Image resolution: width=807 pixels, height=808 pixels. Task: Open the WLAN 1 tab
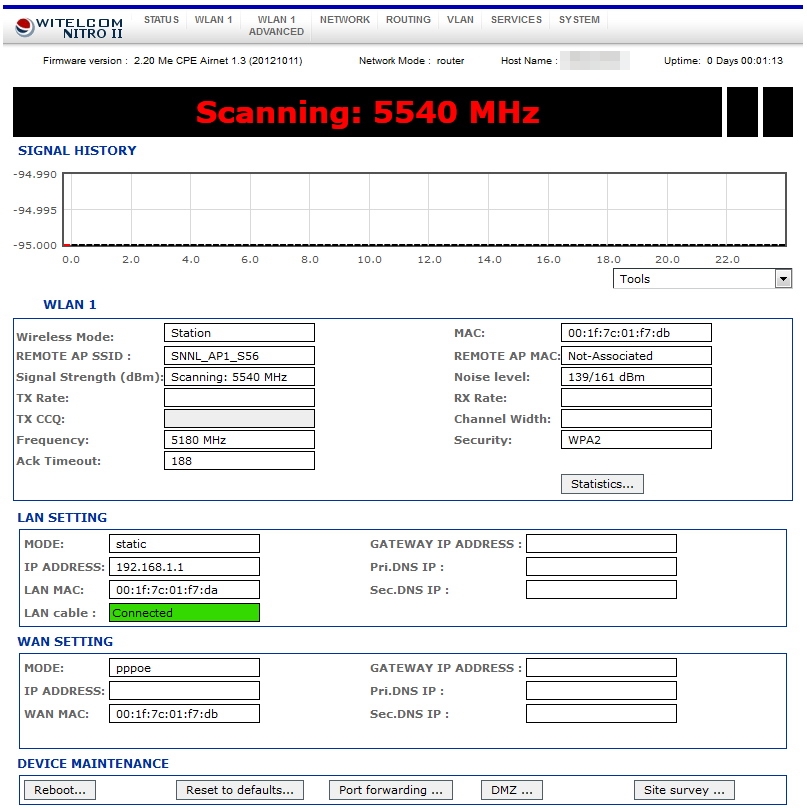[x=213, y=20]
